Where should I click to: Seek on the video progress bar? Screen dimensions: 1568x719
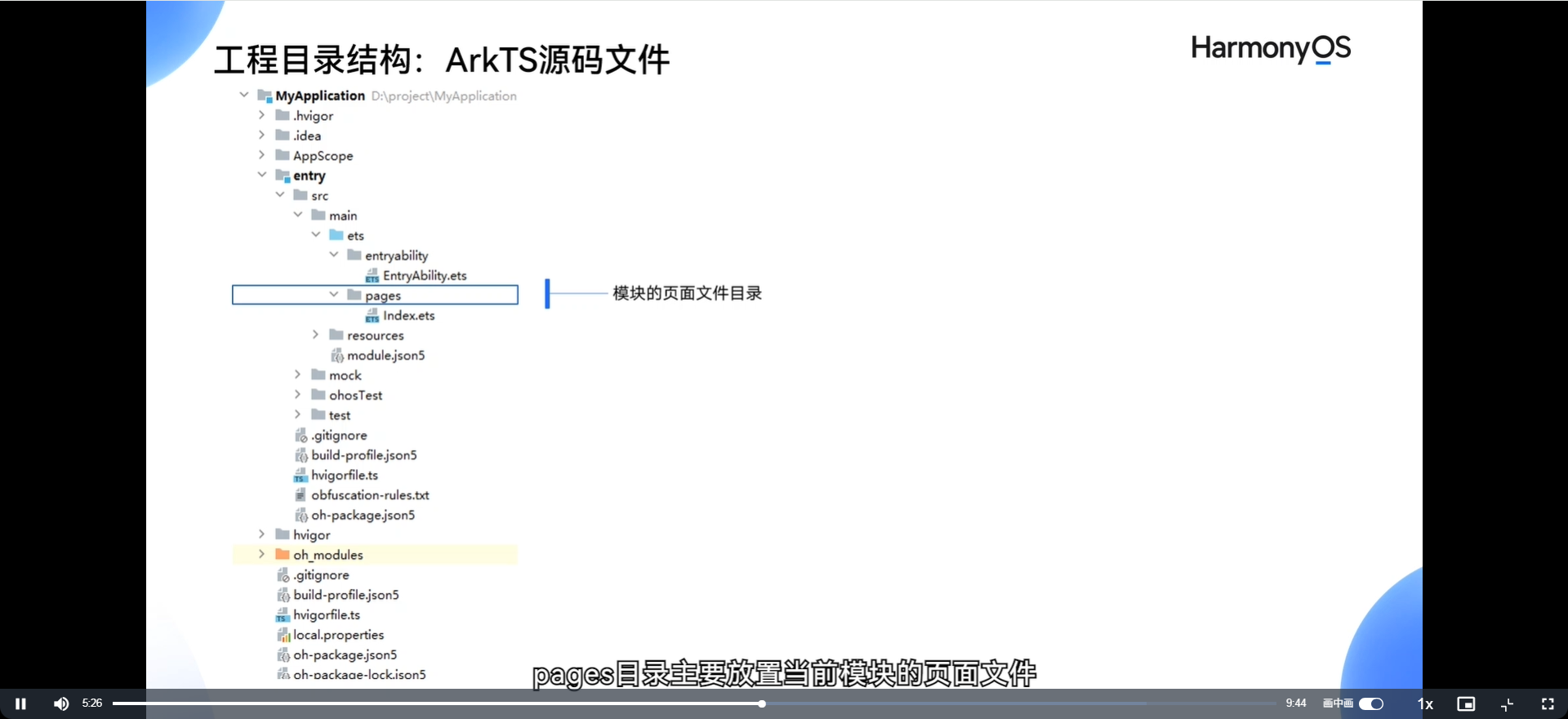[694, 703]
